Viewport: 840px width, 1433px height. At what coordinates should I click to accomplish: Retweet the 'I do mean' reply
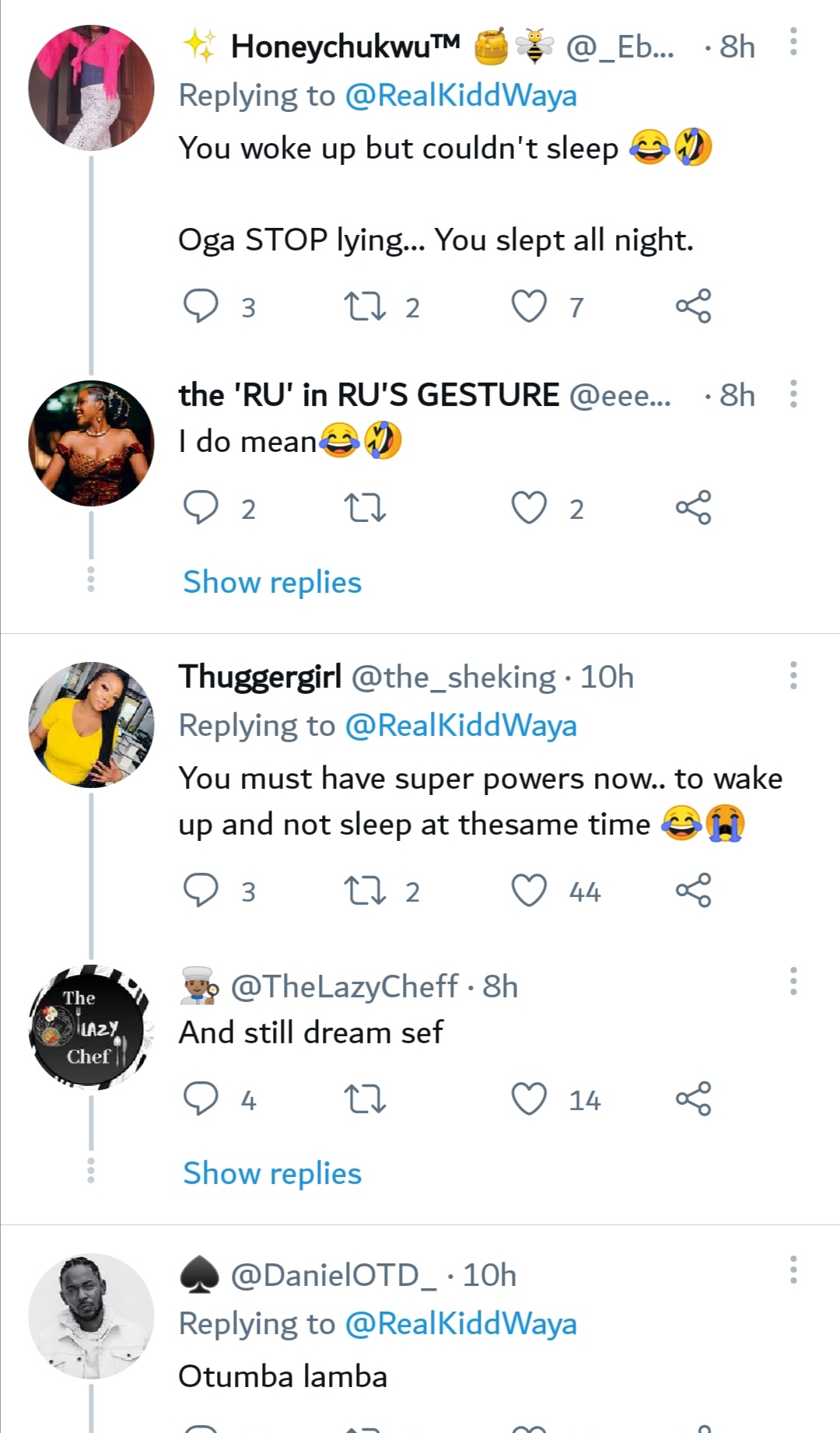(365, 508)
